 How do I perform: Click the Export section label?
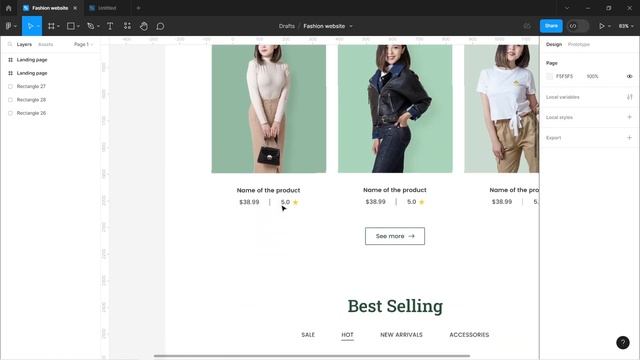pyautogui.click(x=553, y=138)
